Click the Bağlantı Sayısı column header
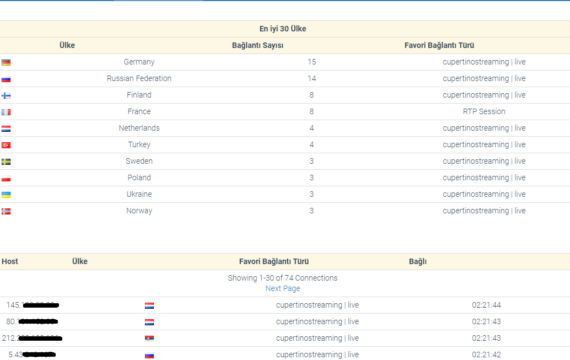This screenshot has width=570, height=360. [258, 45]
